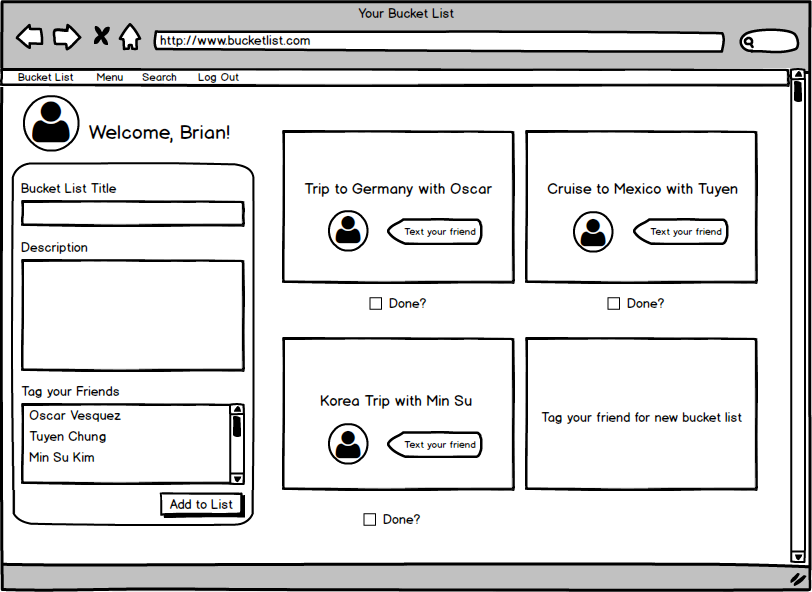This screenshot has height=592, width=812.
Task: Click page scrollbar up arrow
Action: coord(798,75)
